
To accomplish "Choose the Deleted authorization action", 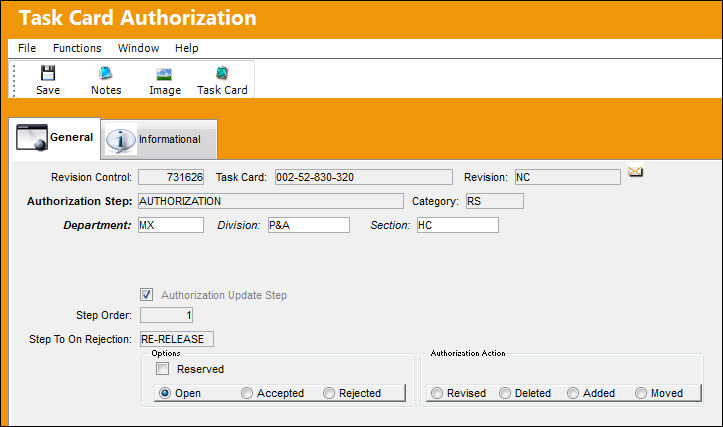I will 505,393.
